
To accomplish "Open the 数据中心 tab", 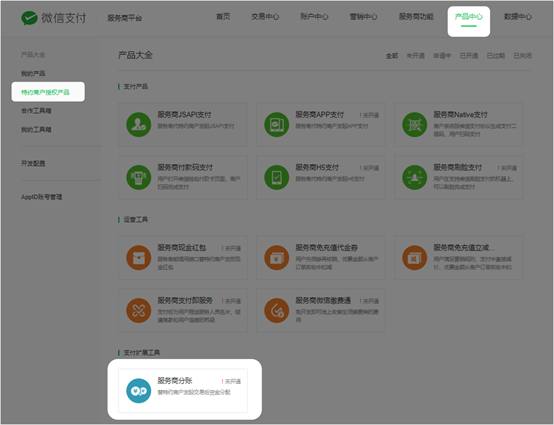I will click(518, 17).
